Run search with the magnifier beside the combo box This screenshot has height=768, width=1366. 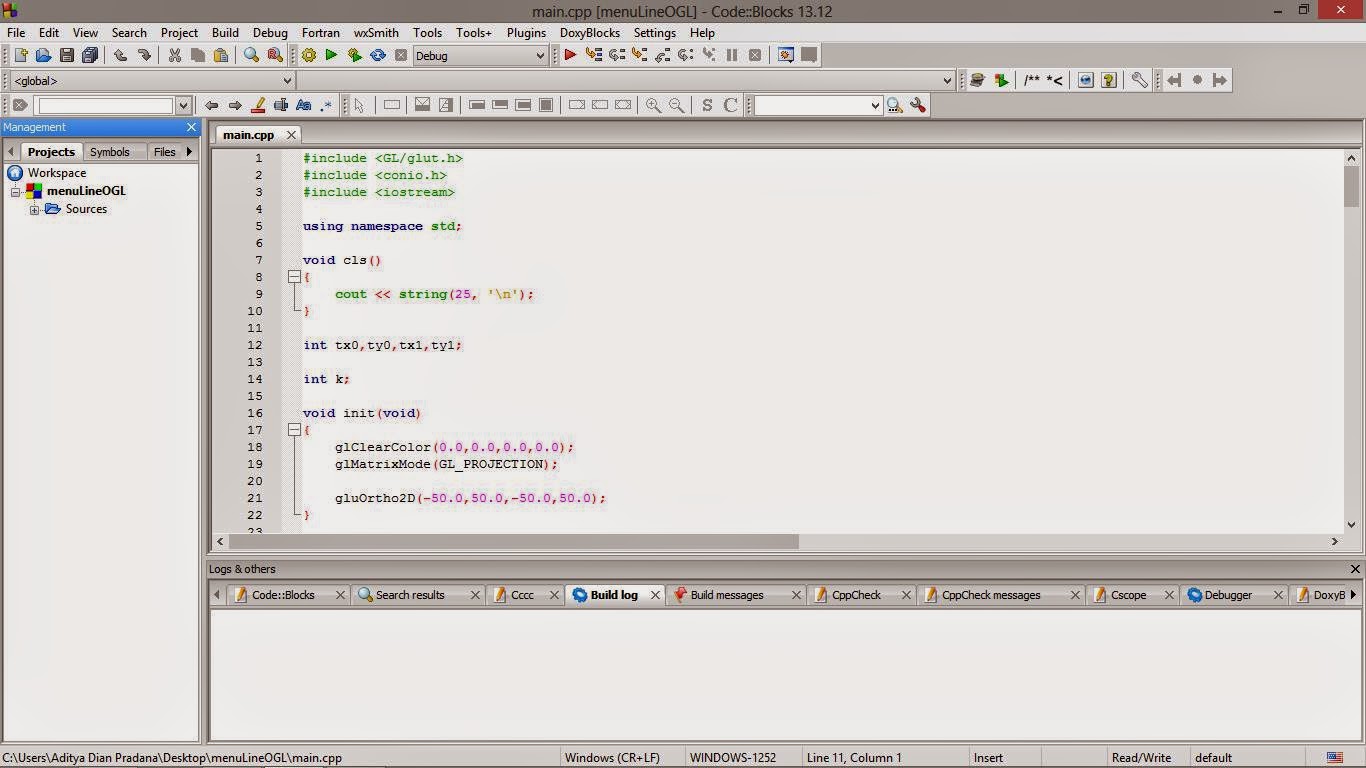click(x=894, y=105)
